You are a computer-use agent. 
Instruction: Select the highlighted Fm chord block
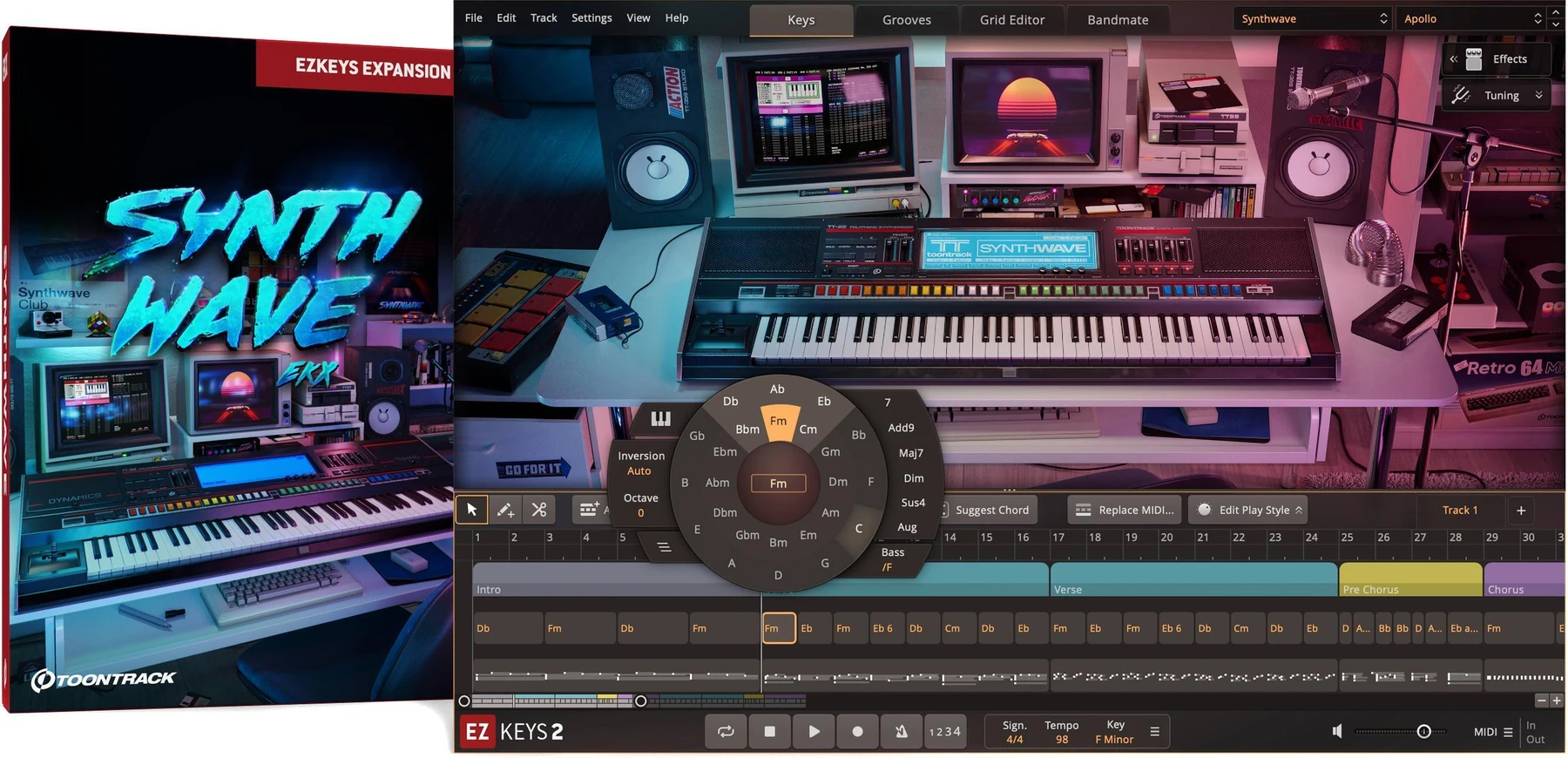(779, 628)
